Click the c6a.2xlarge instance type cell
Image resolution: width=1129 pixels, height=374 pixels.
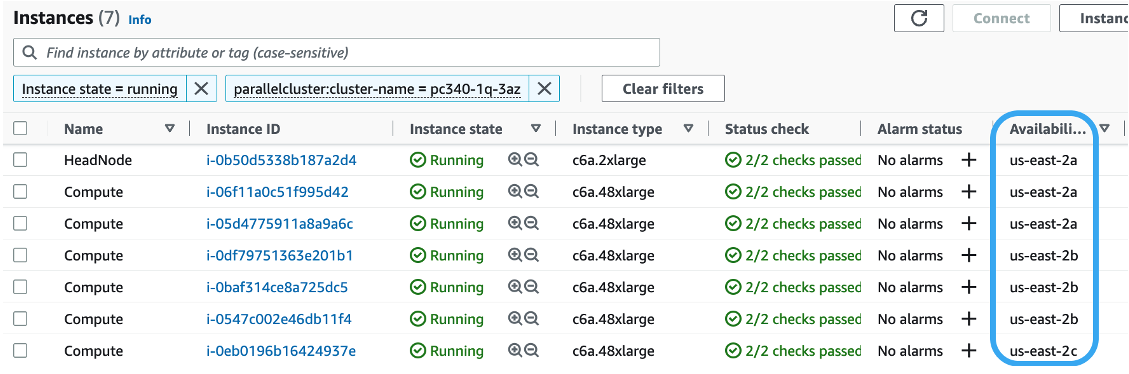pos(608,160)
